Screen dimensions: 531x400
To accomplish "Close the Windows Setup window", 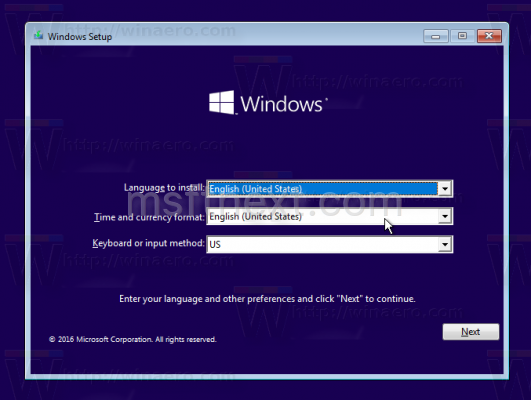I will 489,36.
